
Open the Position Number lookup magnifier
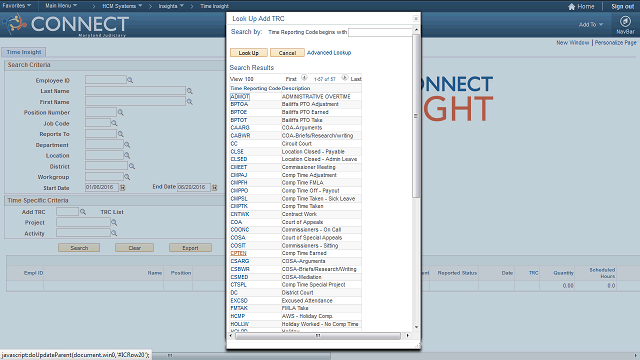pos(120,112)
